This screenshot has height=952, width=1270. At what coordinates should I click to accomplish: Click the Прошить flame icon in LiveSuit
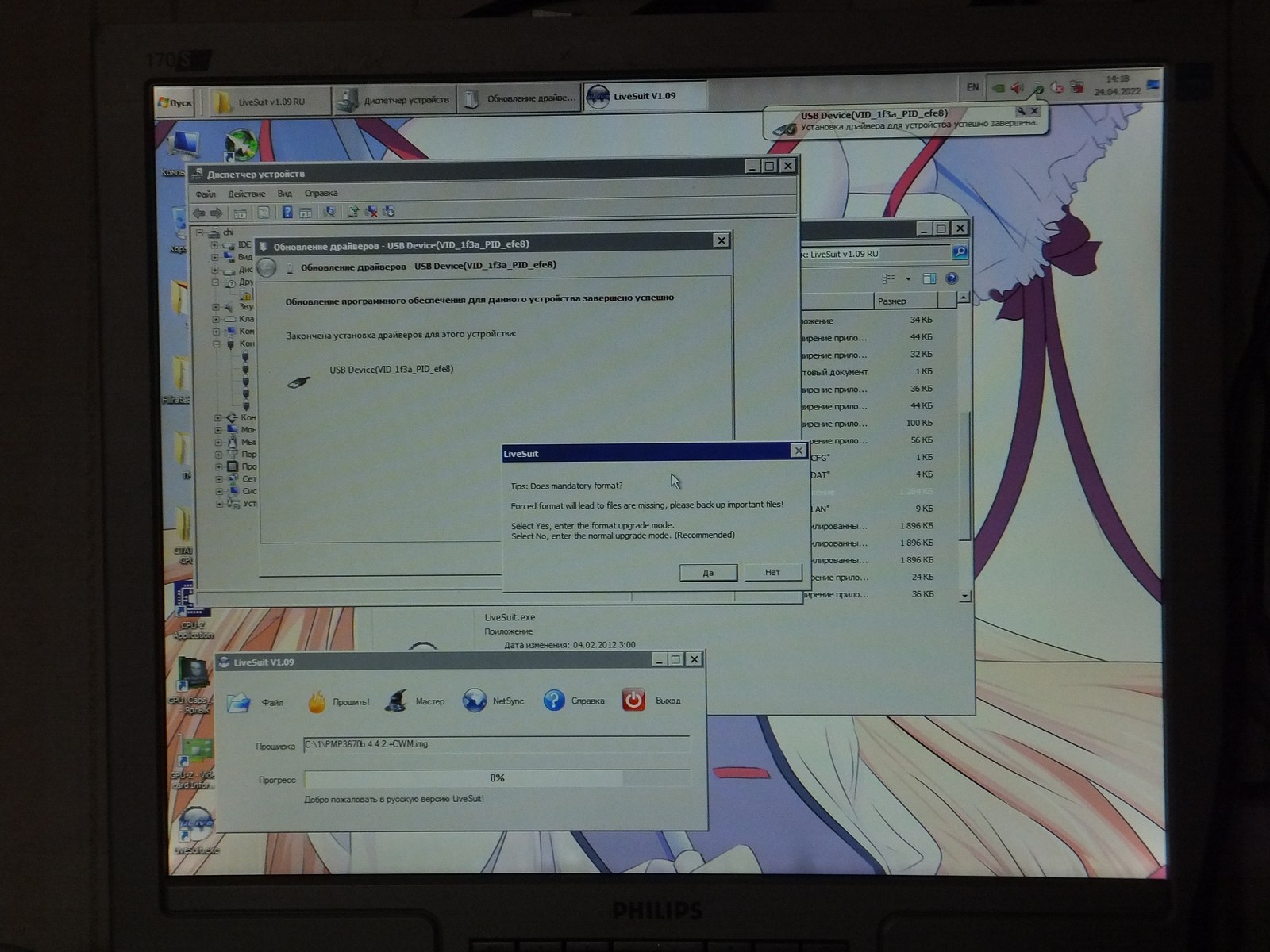coord(317,702)
